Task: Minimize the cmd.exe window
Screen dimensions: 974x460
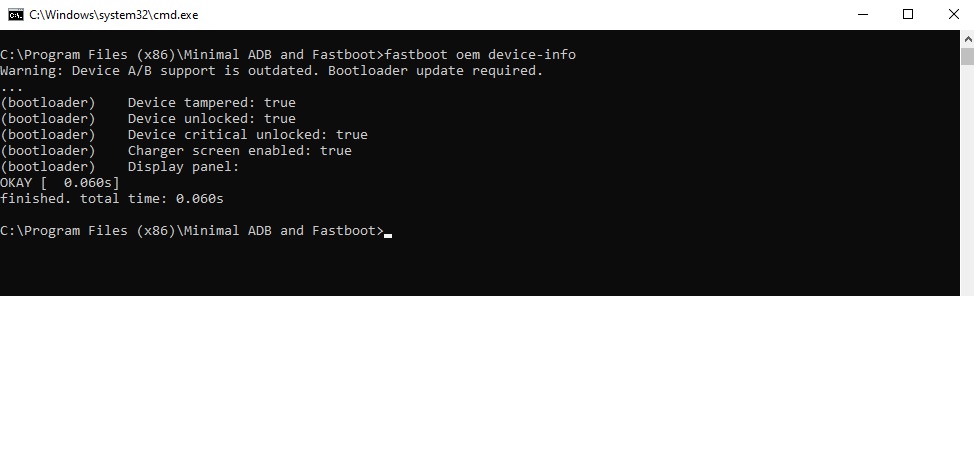Action: (x=861, y=14)
